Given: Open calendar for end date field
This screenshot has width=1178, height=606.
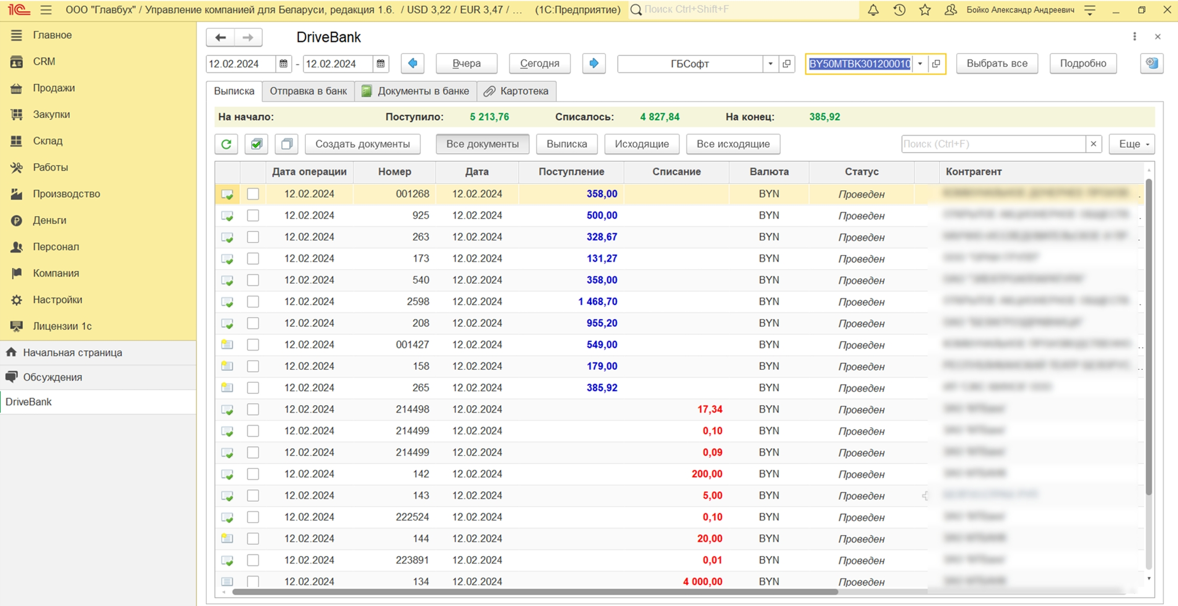Looking at the screenshot, I should click(381, 64).
